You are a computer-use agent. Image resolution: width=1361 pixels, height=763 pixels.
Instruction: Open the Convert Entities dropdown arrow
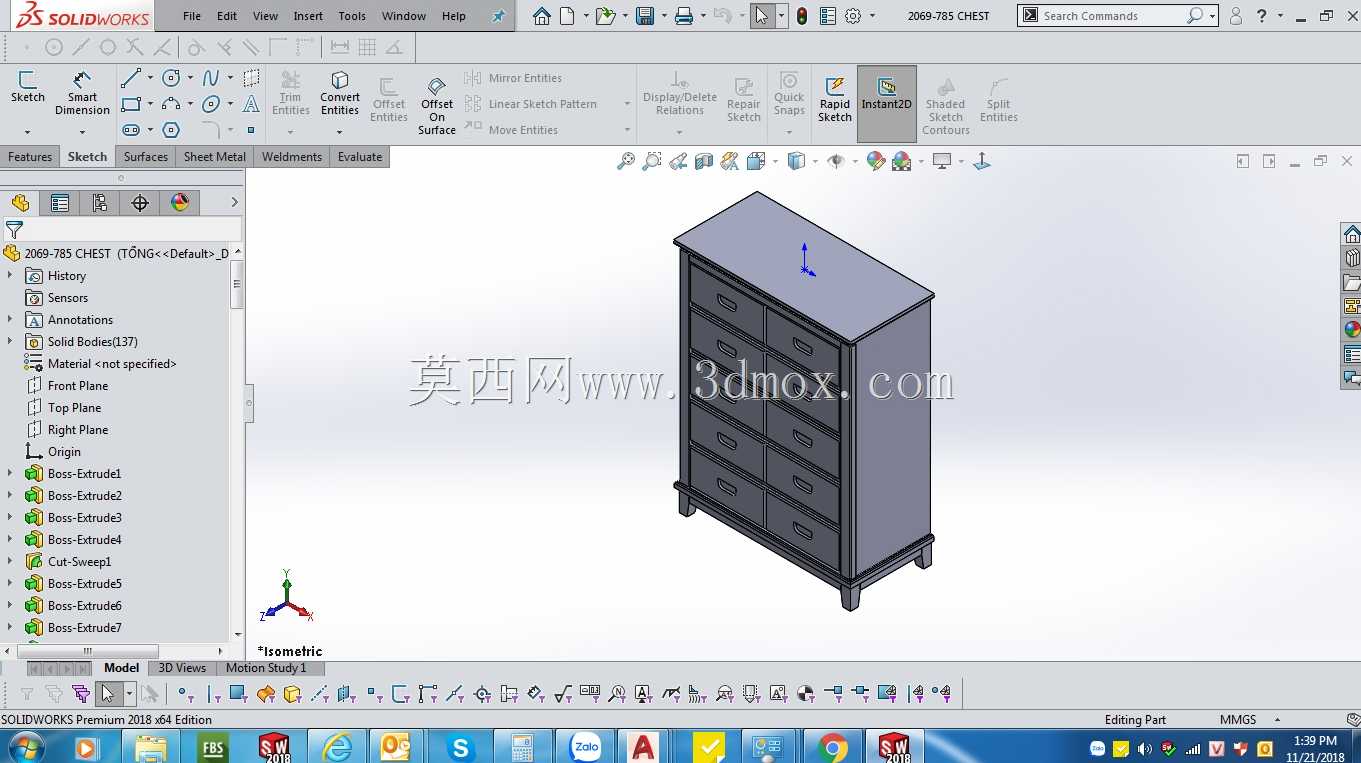(x=340, y=132)
